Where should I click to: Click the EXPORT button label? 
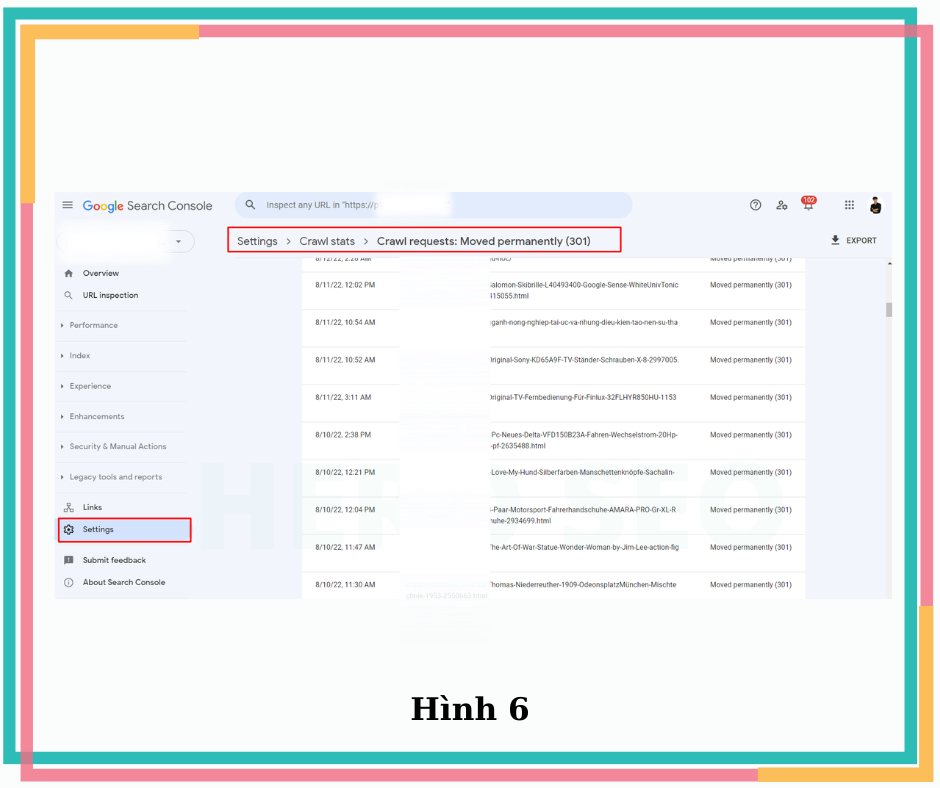click(x=861, y=240)
